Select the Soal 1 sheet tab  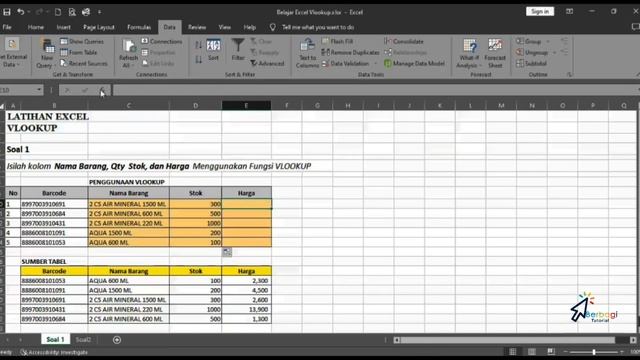pos(55,340)
